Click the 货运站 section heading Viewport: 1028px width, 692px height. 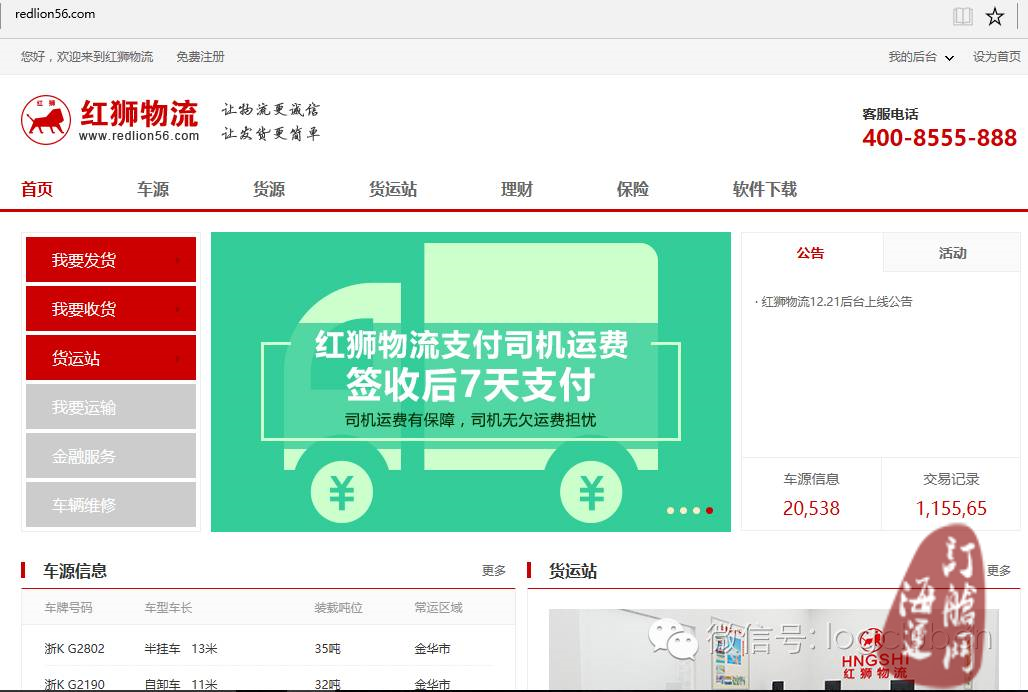[x=573, y=571]
